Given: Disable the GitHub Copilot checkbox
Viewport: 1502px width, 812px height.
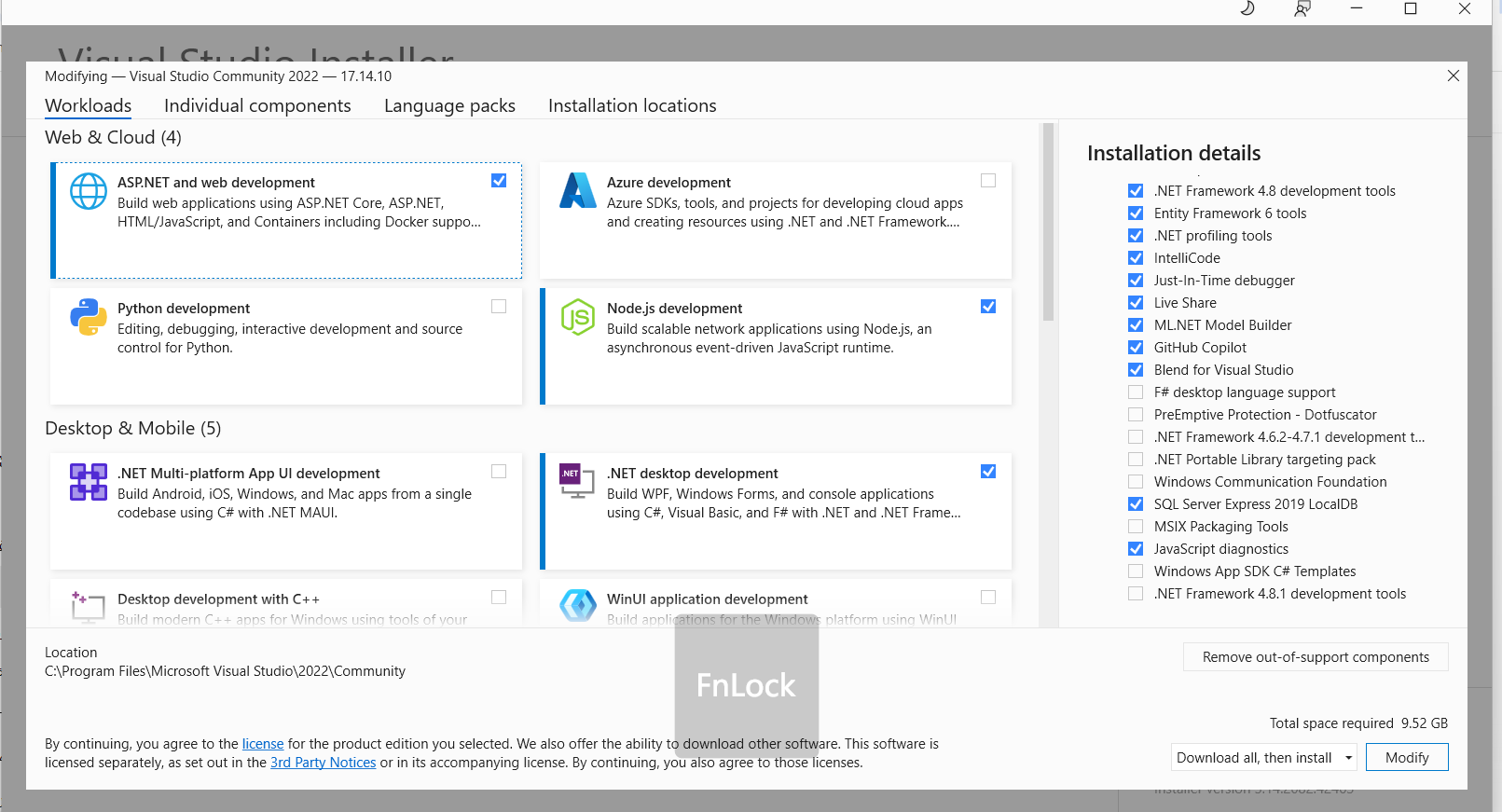Looking at the screenshot, I should pyautogui.click(x=1136, y=348).
